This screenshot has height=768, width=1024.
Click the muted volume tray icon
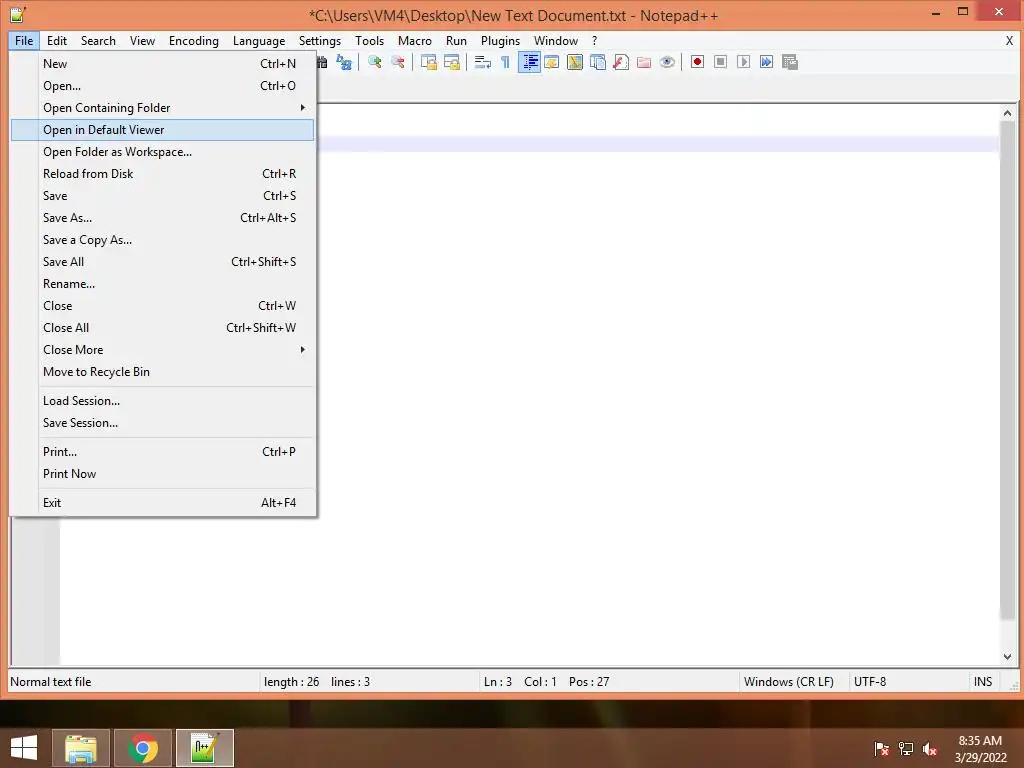pos(930,749)
